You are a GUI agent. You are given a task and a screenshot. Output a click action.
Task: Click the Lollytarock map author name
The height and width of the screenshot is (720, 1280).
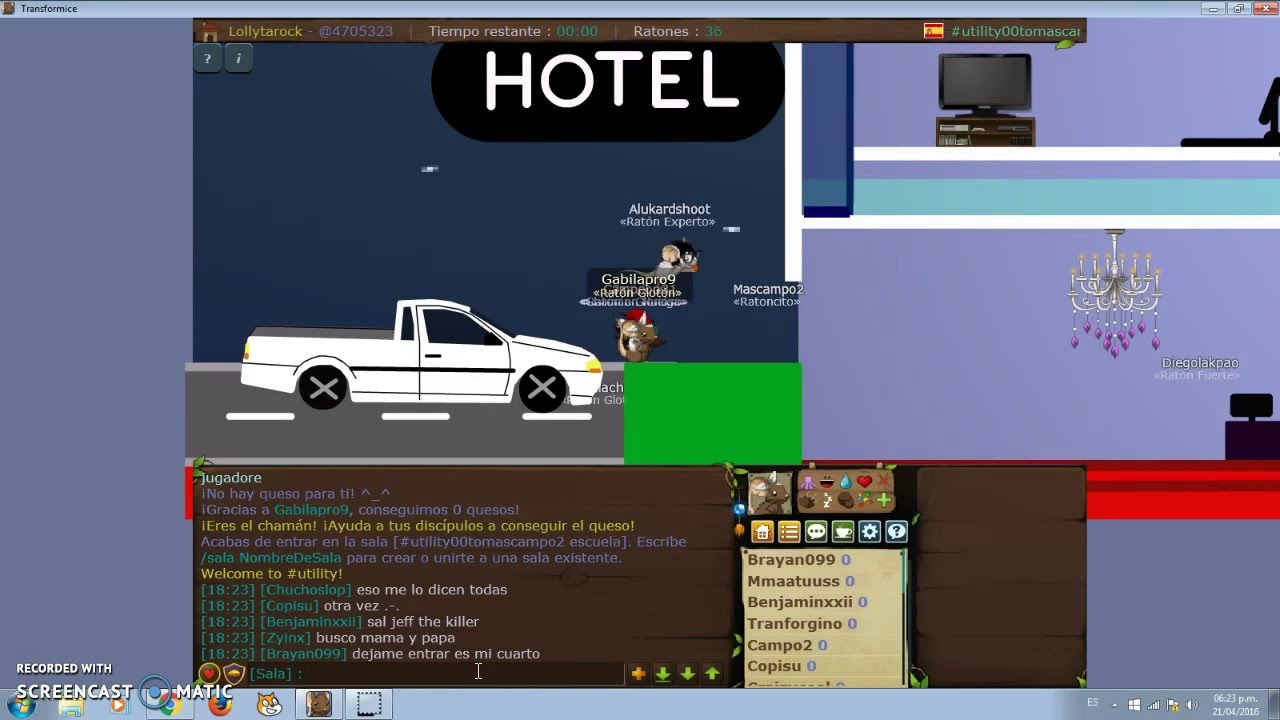(265, 31)
